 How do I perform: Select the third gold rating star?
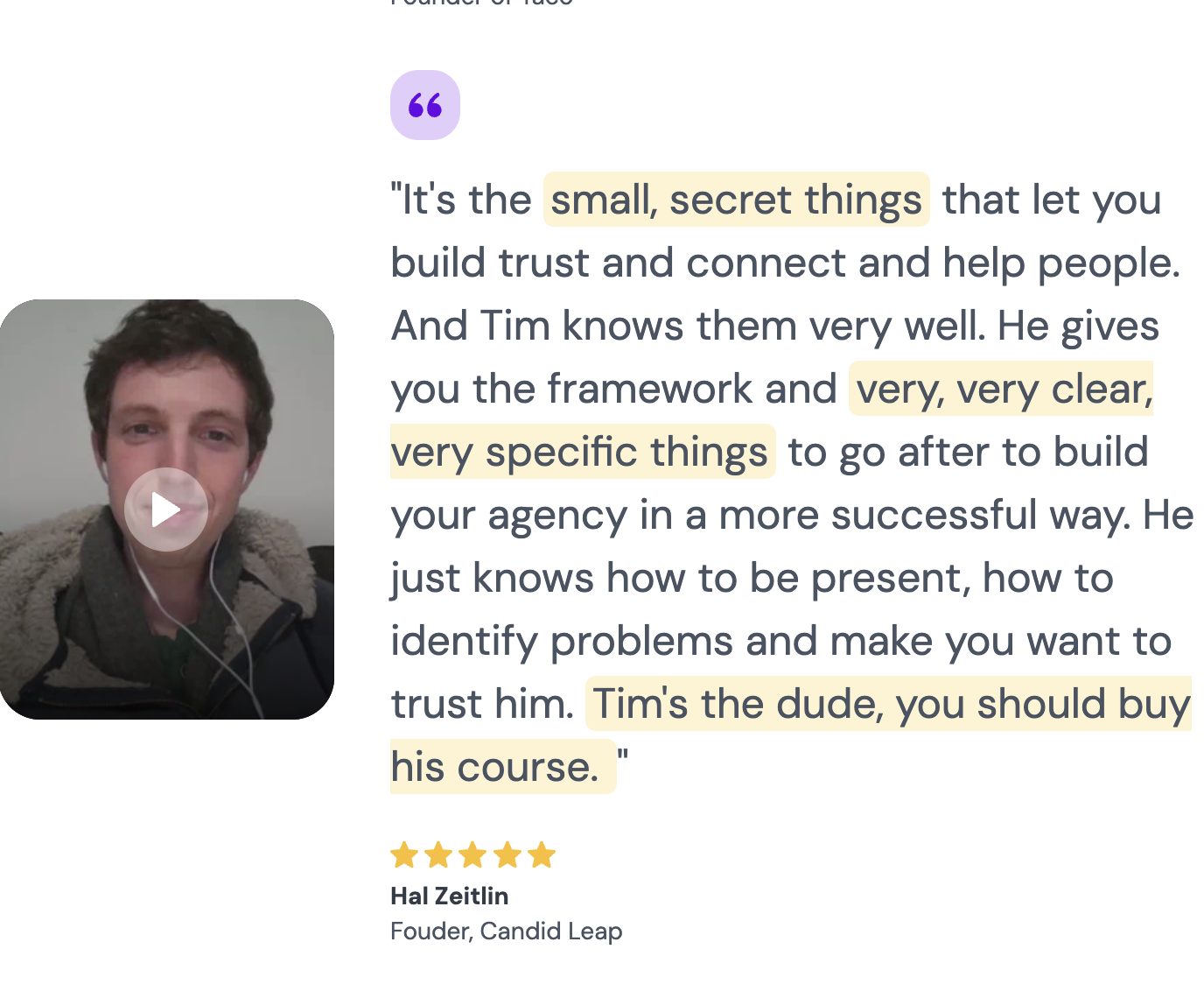click(472, 854)
